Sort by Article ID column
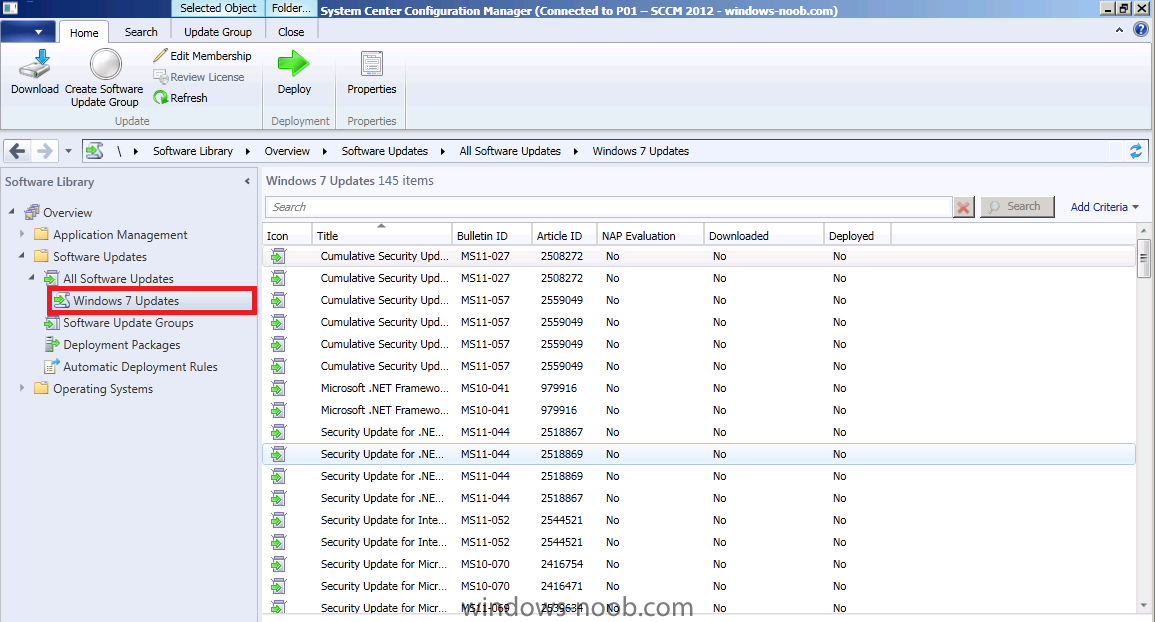 point(564,236)
